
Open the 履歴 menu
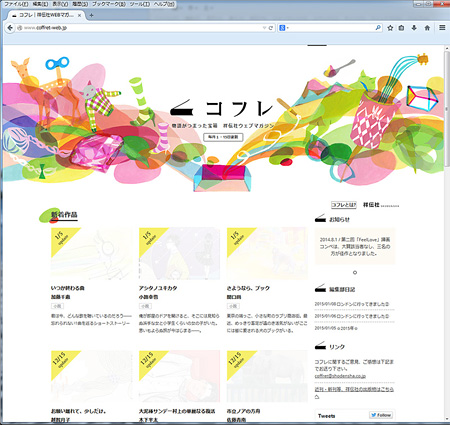80,4
